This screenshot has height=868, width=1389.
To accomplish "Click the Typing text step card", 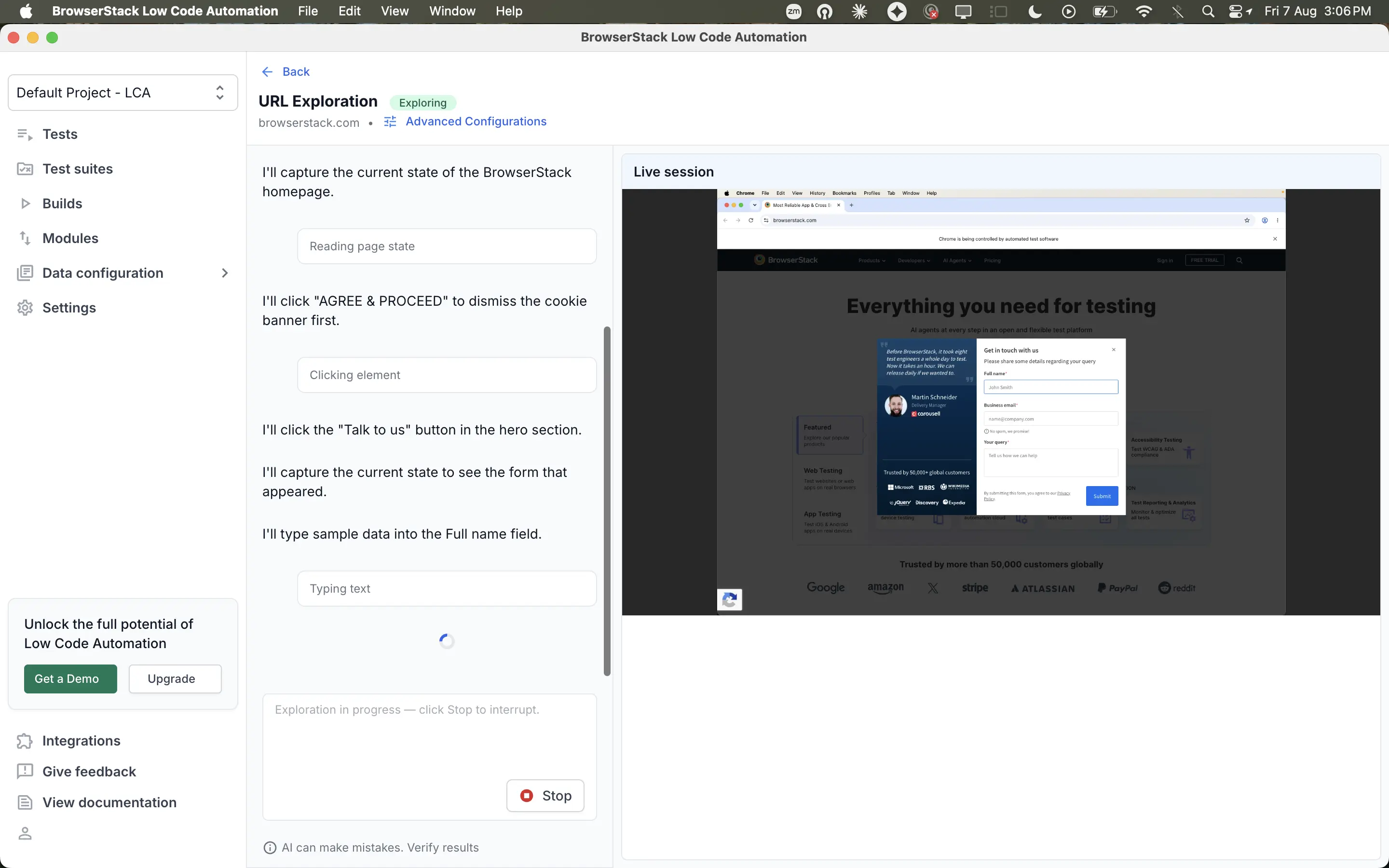I will click(447, 588).
